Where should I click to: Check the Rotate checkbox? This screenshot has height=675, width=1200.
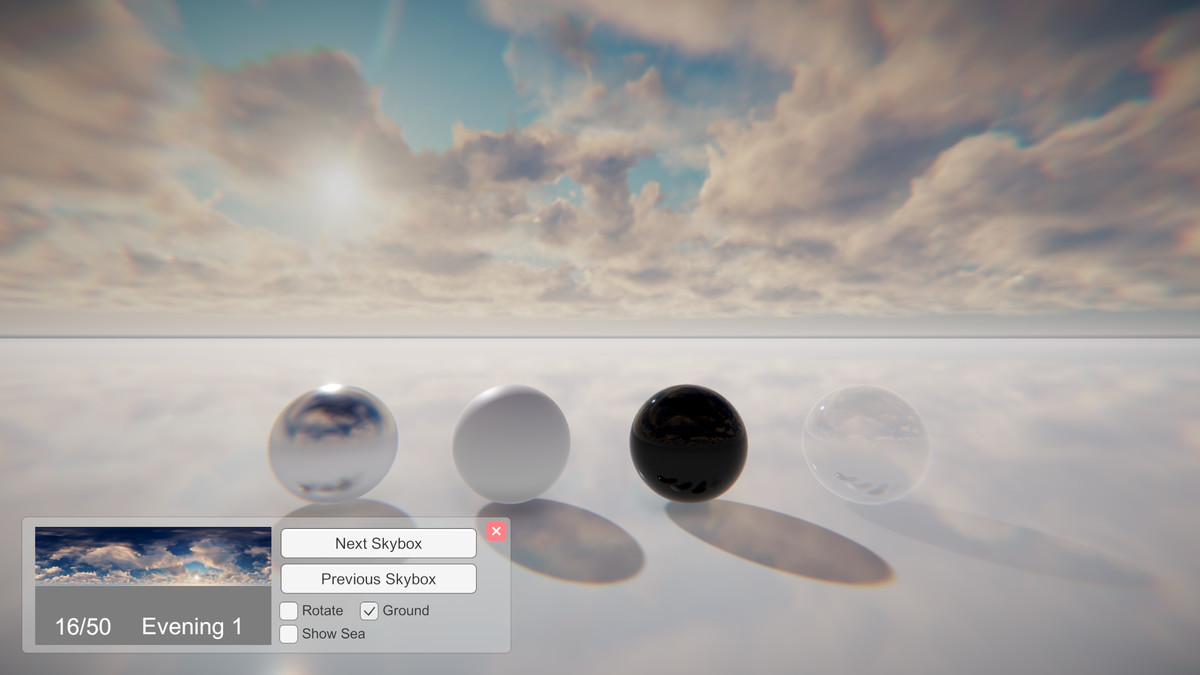pyautogui.click(x=288, y=610)
